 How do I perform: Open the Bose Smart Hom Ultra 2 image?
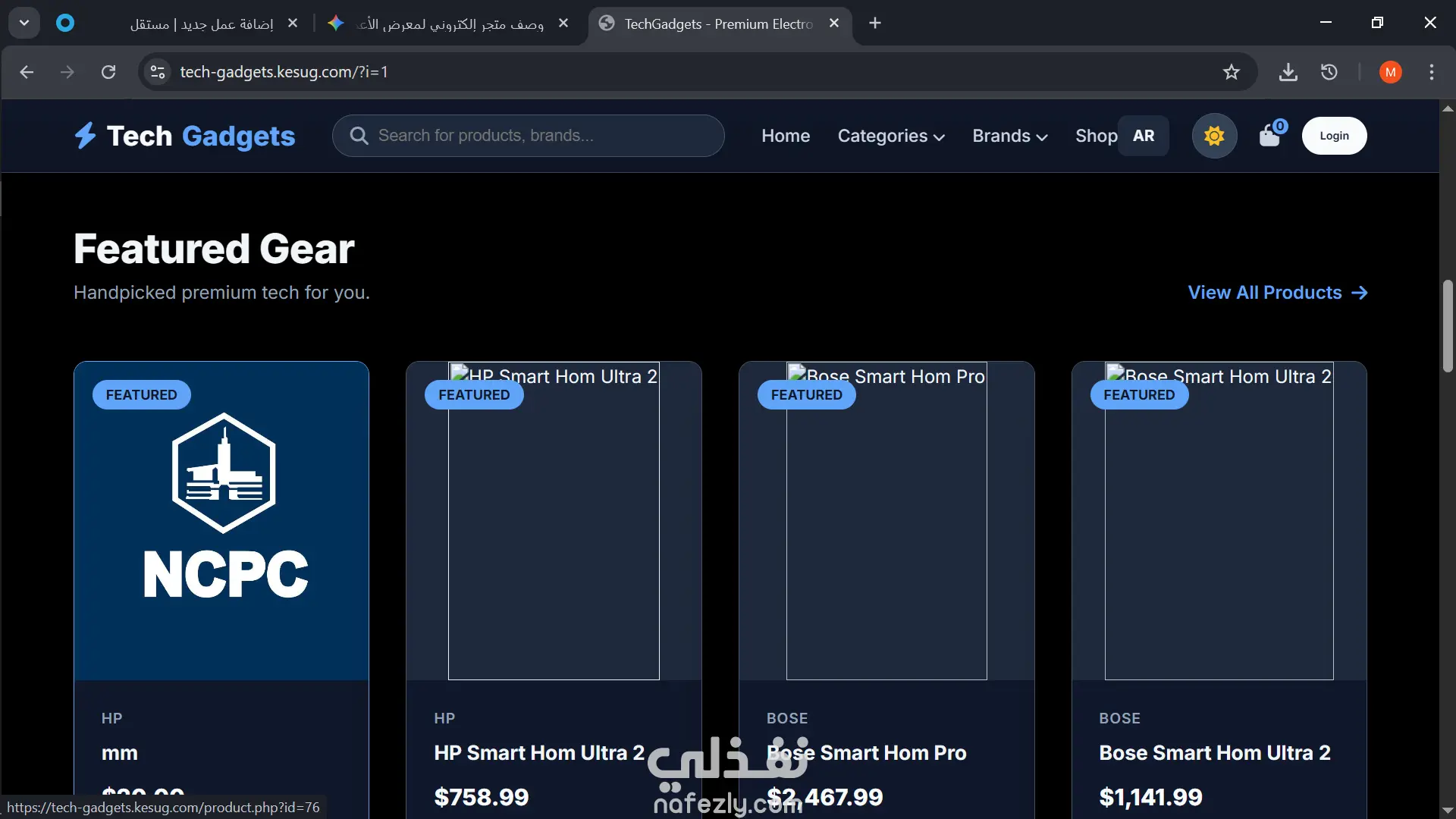(1219, 521)
